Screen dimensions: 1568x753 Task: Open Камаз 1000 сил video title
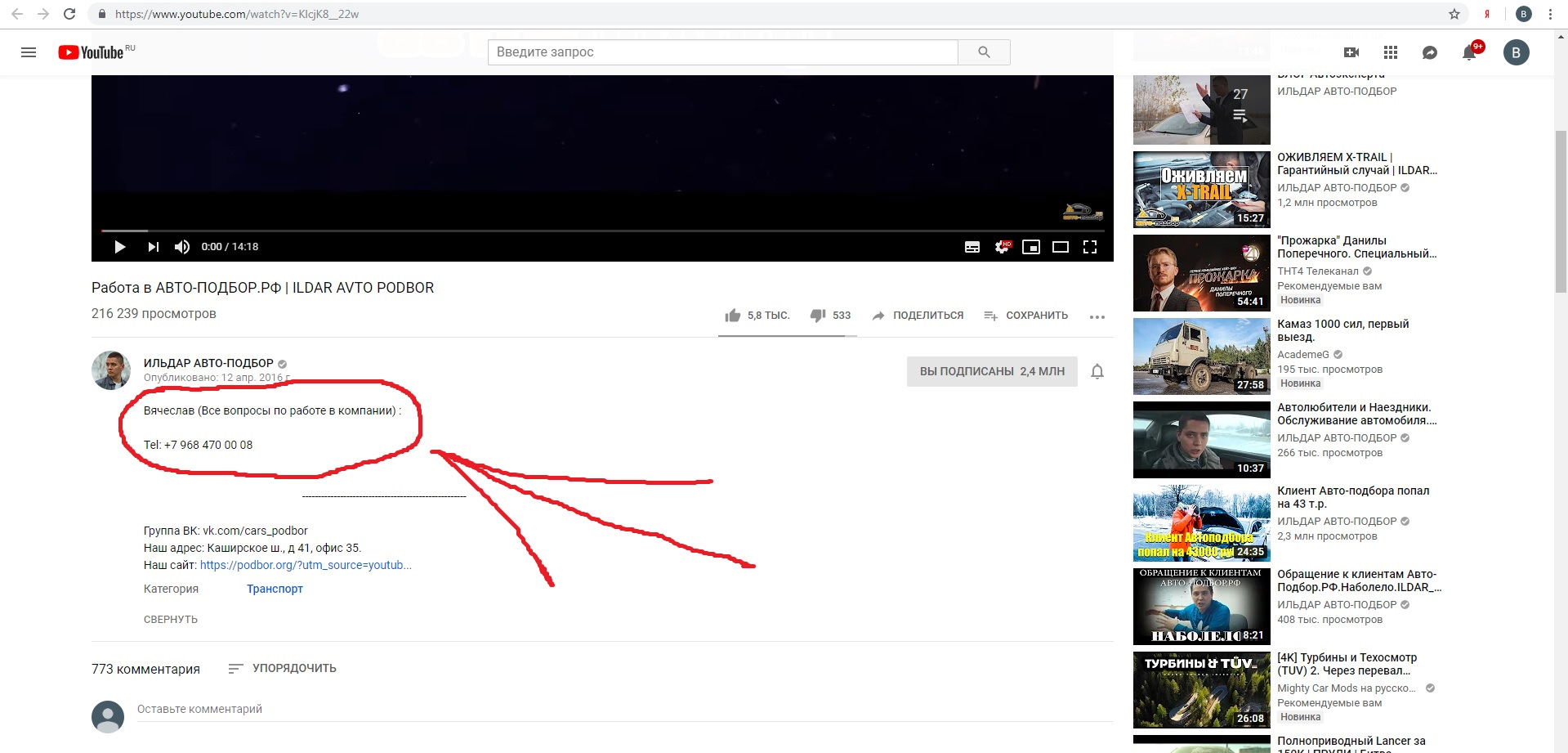click(1343, 330)
